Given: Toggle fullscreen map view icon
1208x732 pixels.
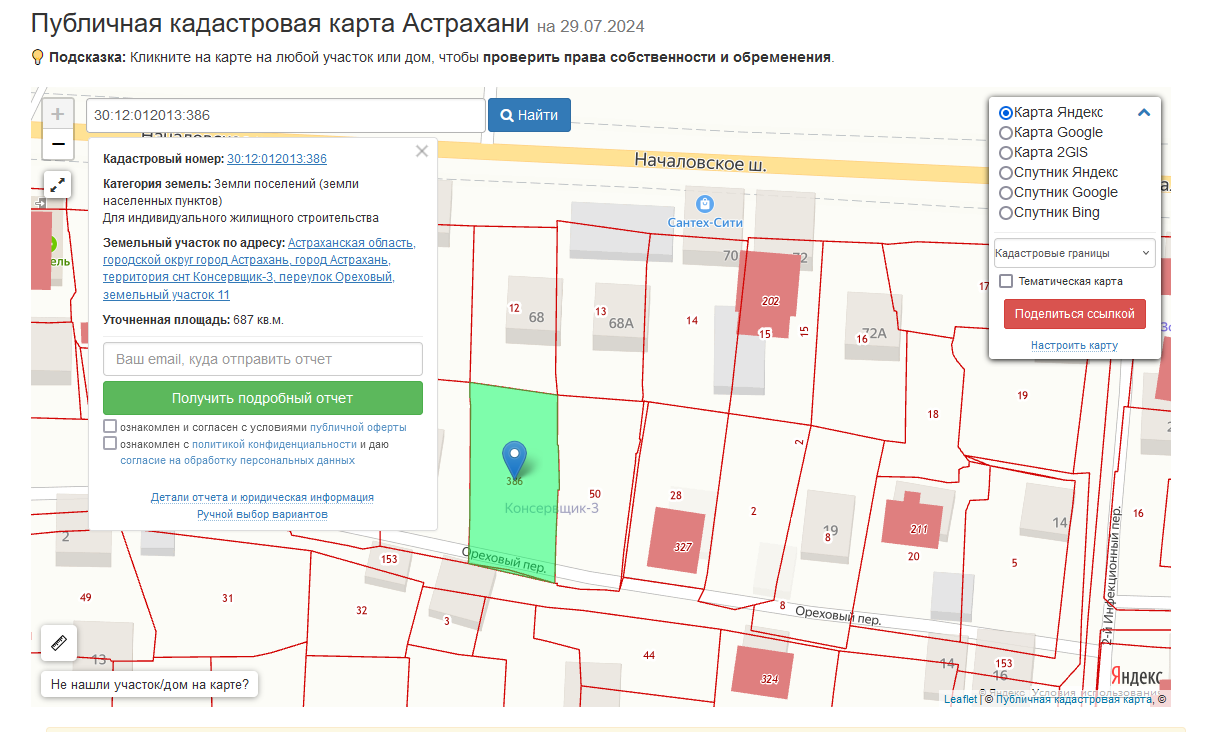Looking at the screenshot, I should pos(57,184).
